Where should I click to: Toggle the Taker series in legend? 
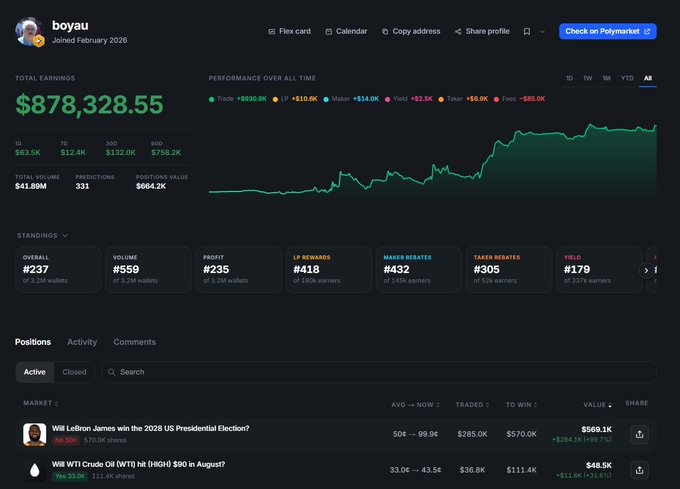coord(463,99)
